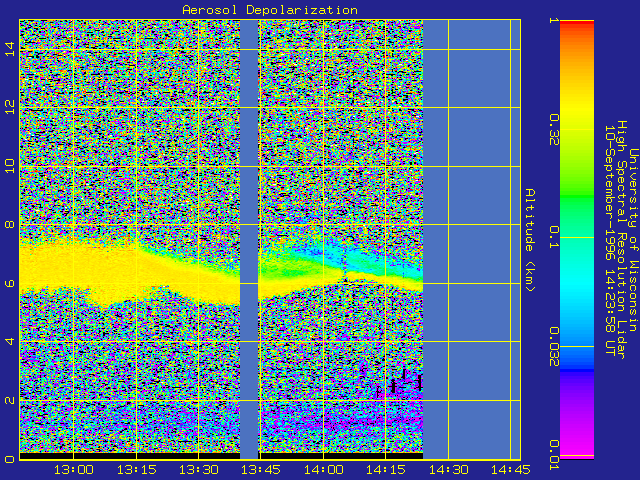Click the 14:30 time axis label

[x=449, y=470]
